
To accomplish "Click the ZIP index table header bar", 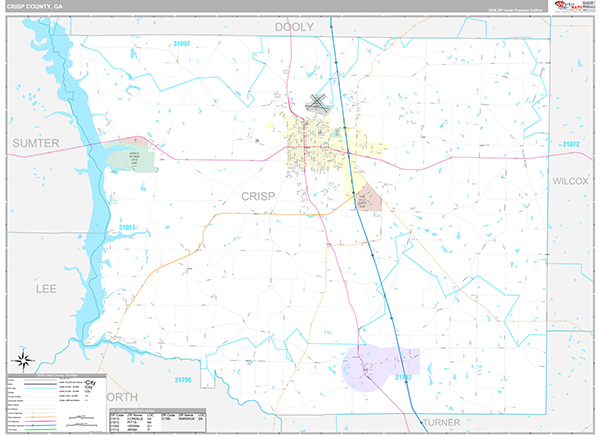I will click(158, 411).
